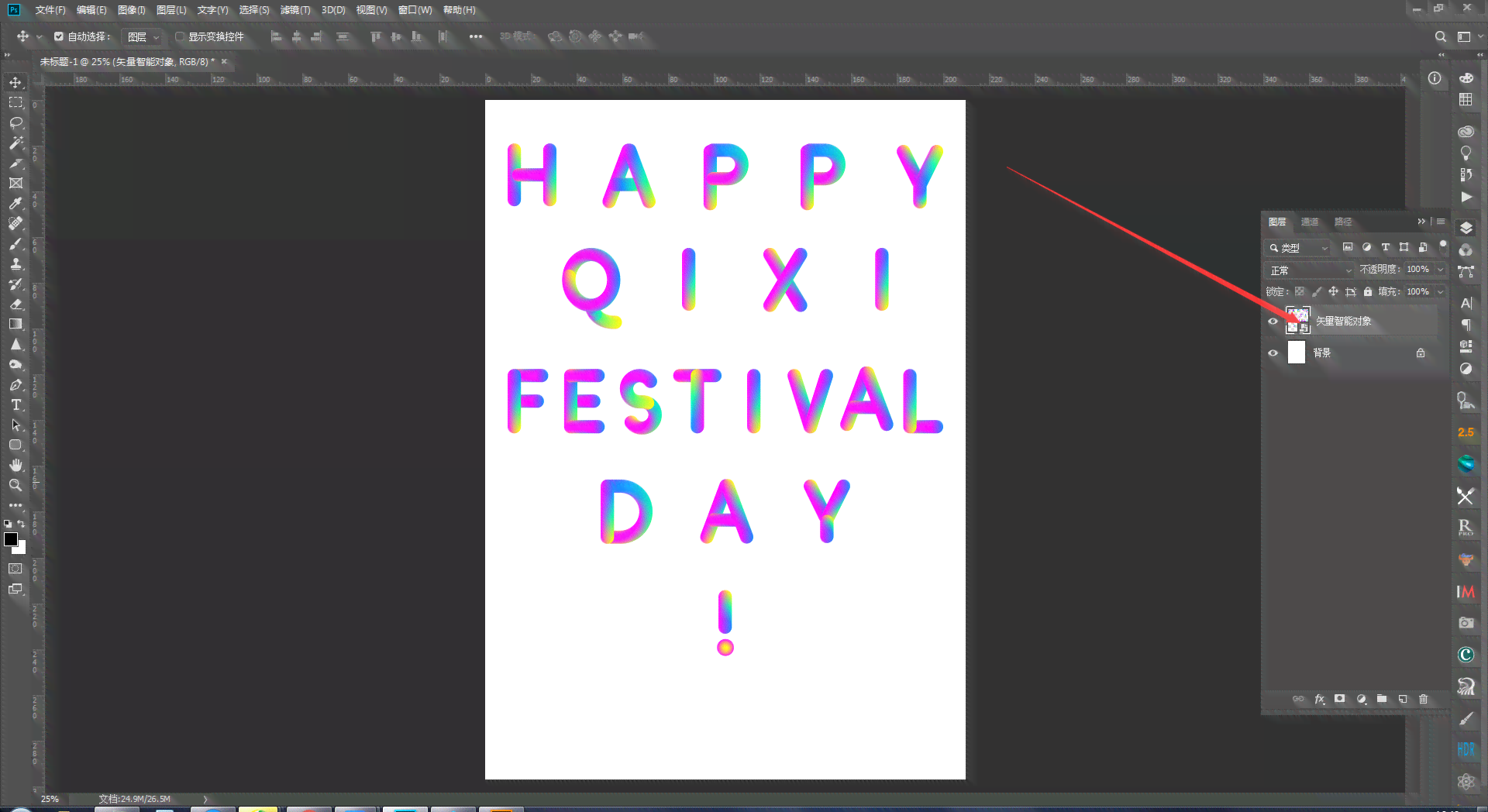The image size is (1488, 812).
Task: Switch to the 路径 tab
Action: pyautogui.click(x=1343, y=222)
